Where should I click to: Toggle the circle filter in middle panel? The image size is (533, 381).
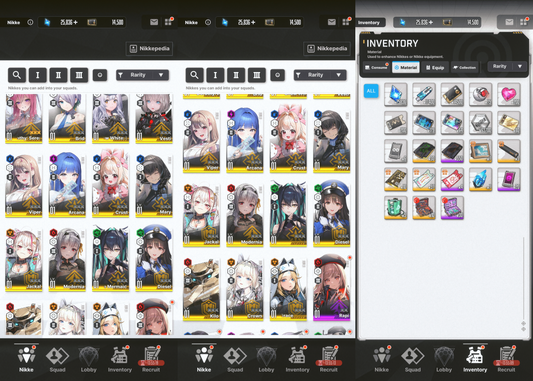[277, 75]
